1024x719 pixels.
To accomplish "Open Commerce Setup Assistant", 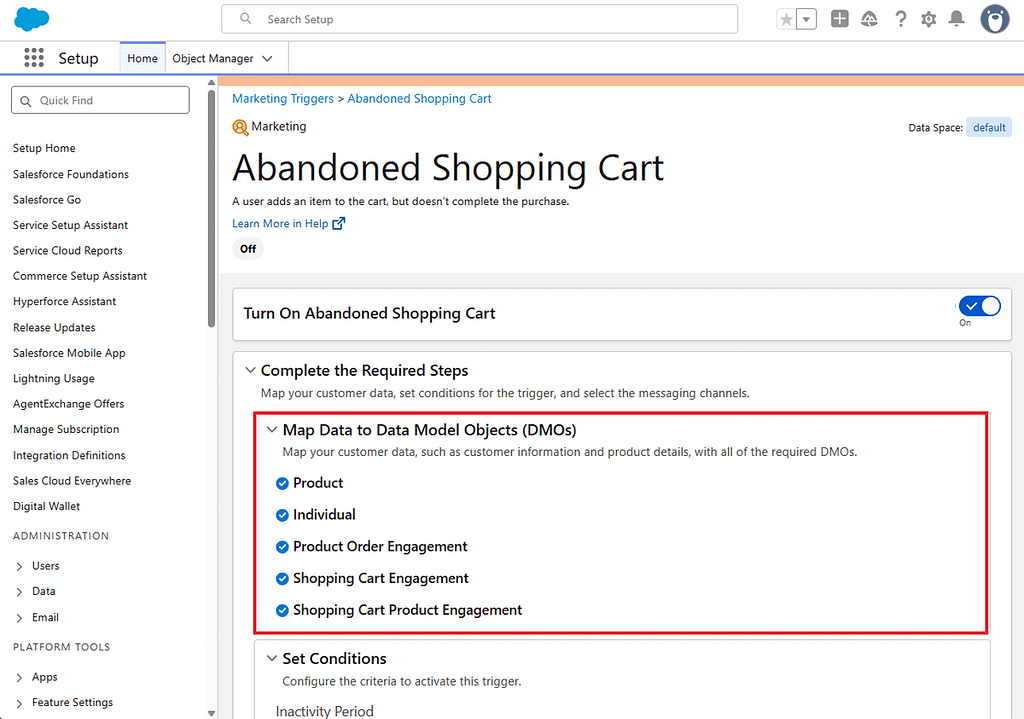I will click(x=80, y=276).
